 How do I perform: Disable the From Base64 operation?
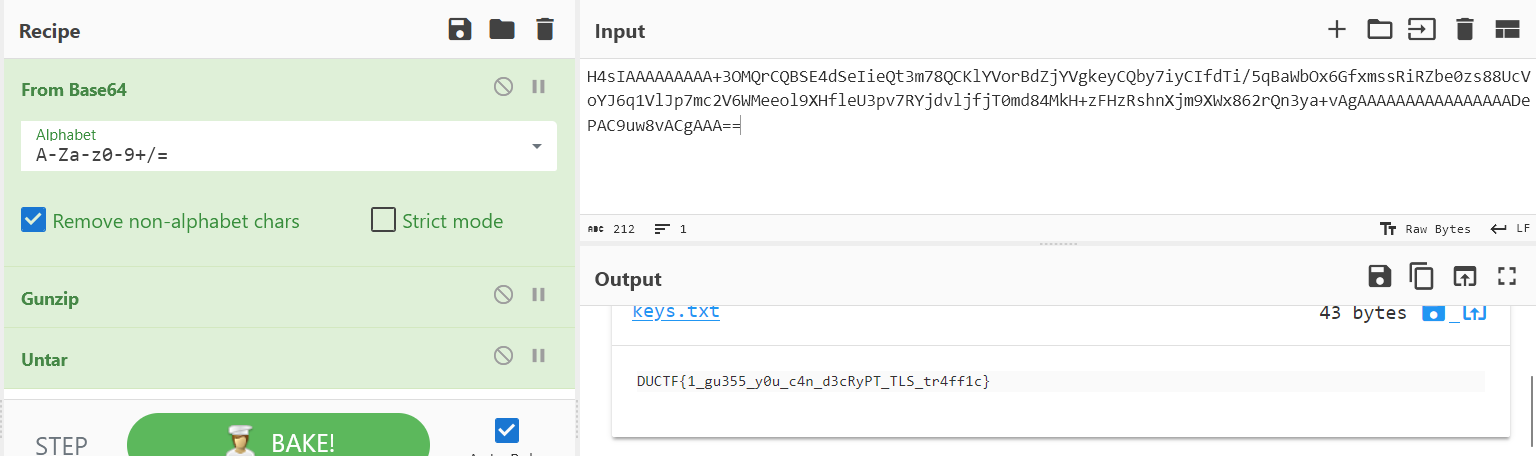click(x=504, y=87)
